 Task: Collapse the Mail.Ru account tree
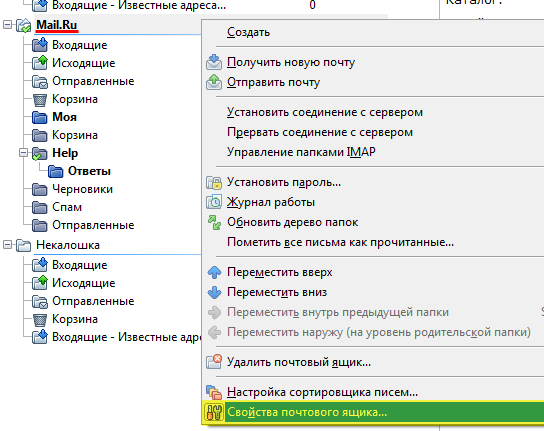coord(7,25)
